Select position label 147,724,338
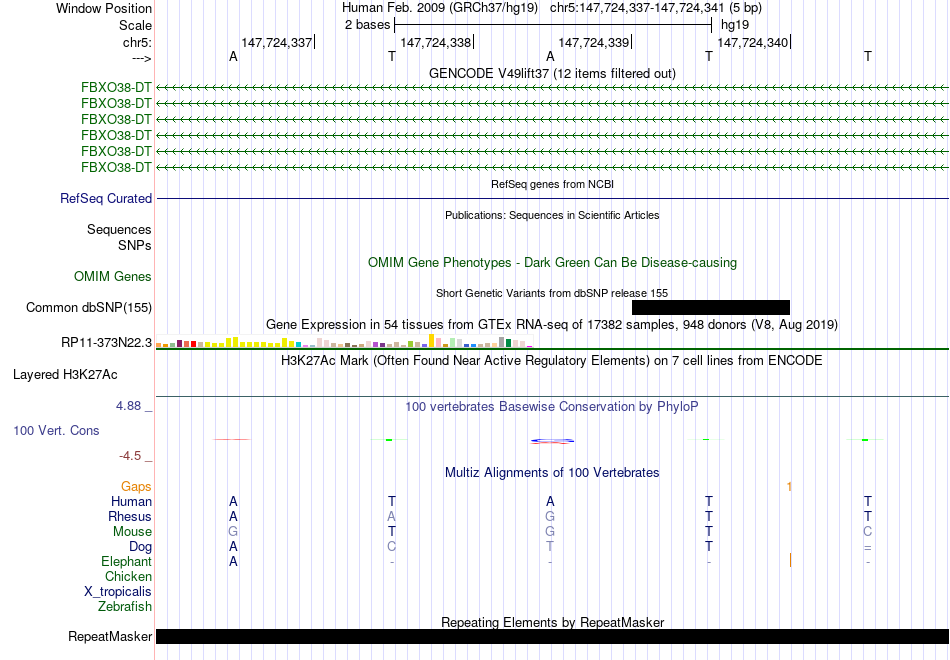 point(436,42)
